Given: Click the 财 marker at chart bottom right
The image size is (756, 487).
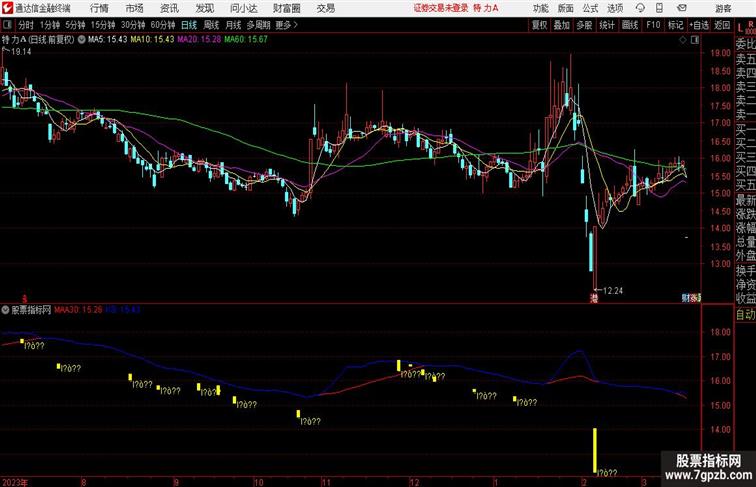Looking at the screenshot, I should 685,298.
